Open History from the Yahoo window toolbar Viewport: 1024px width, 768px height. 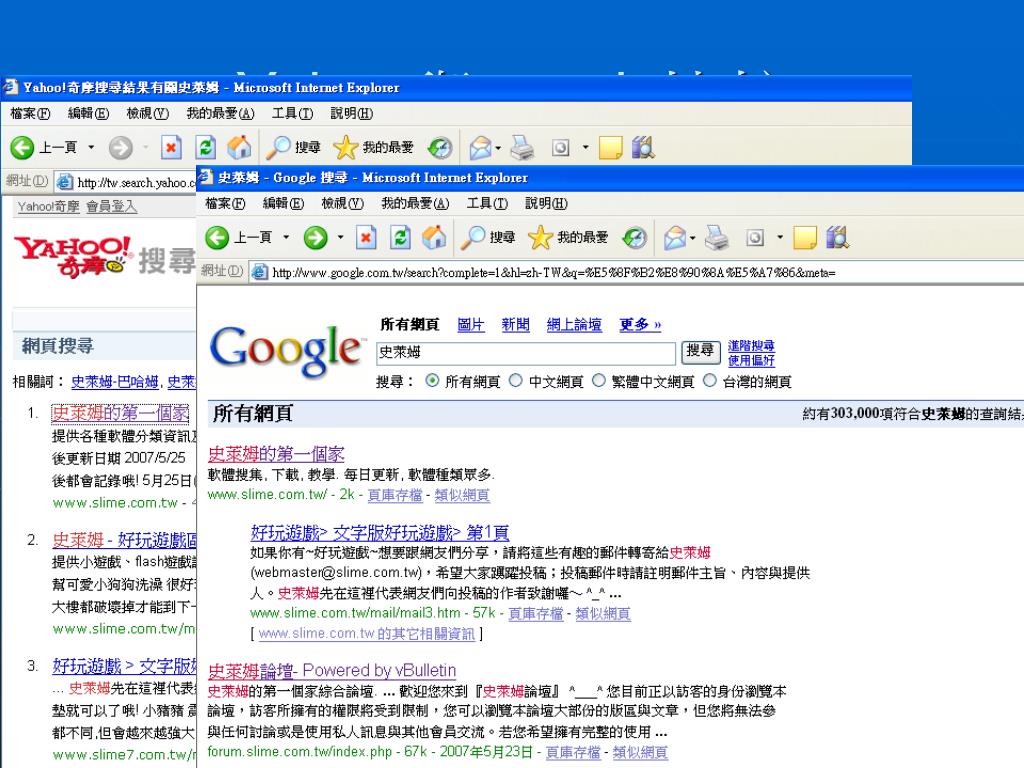(x=440, y=148)
